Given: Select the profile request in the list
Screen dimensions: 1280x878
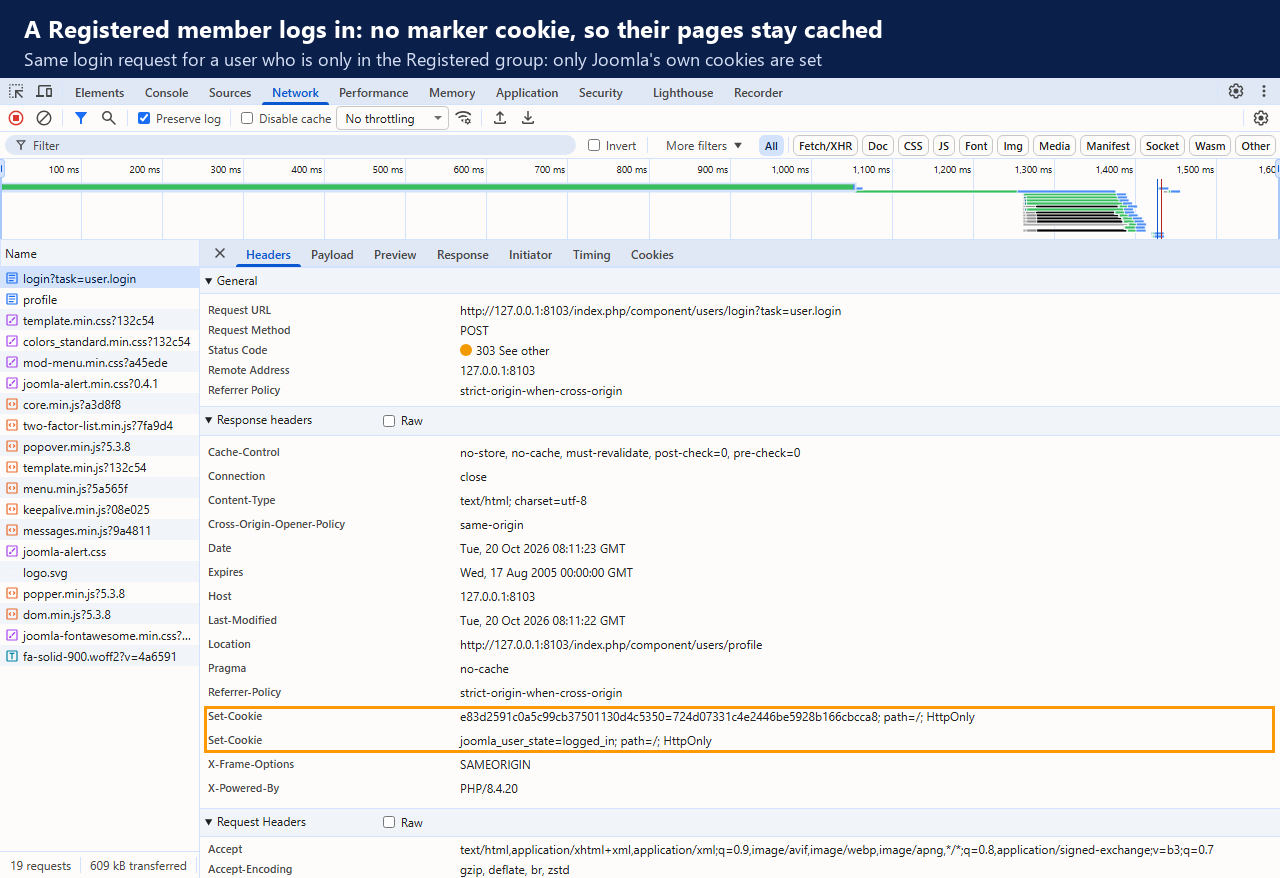Looking at the screenshot, I should coord(100,300).
